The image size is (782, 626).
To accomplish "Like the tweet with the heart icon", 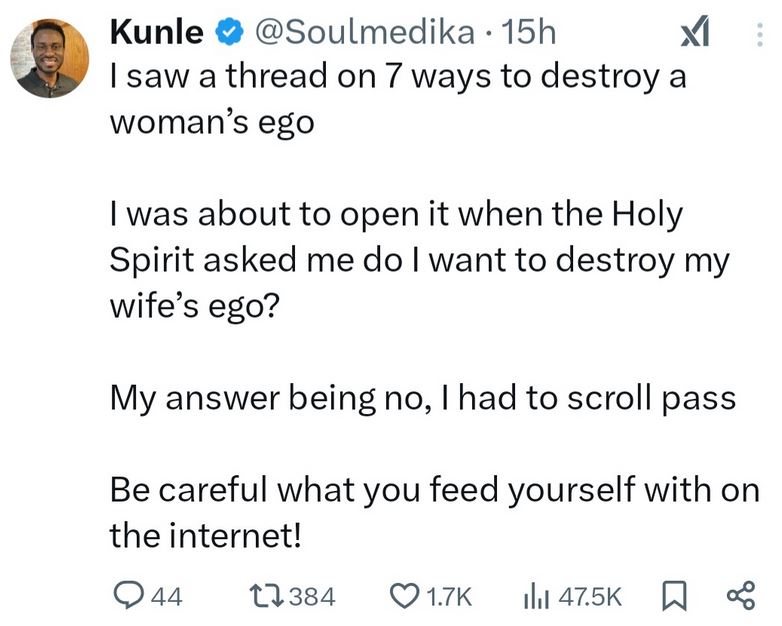I will coord(406,596).
